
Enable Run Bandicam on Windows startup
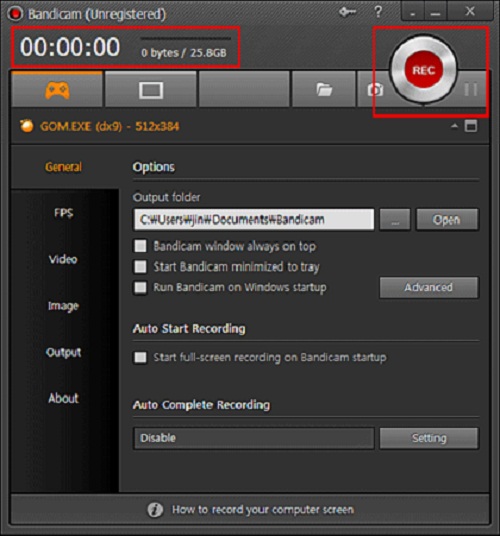(x=140, y=287)
